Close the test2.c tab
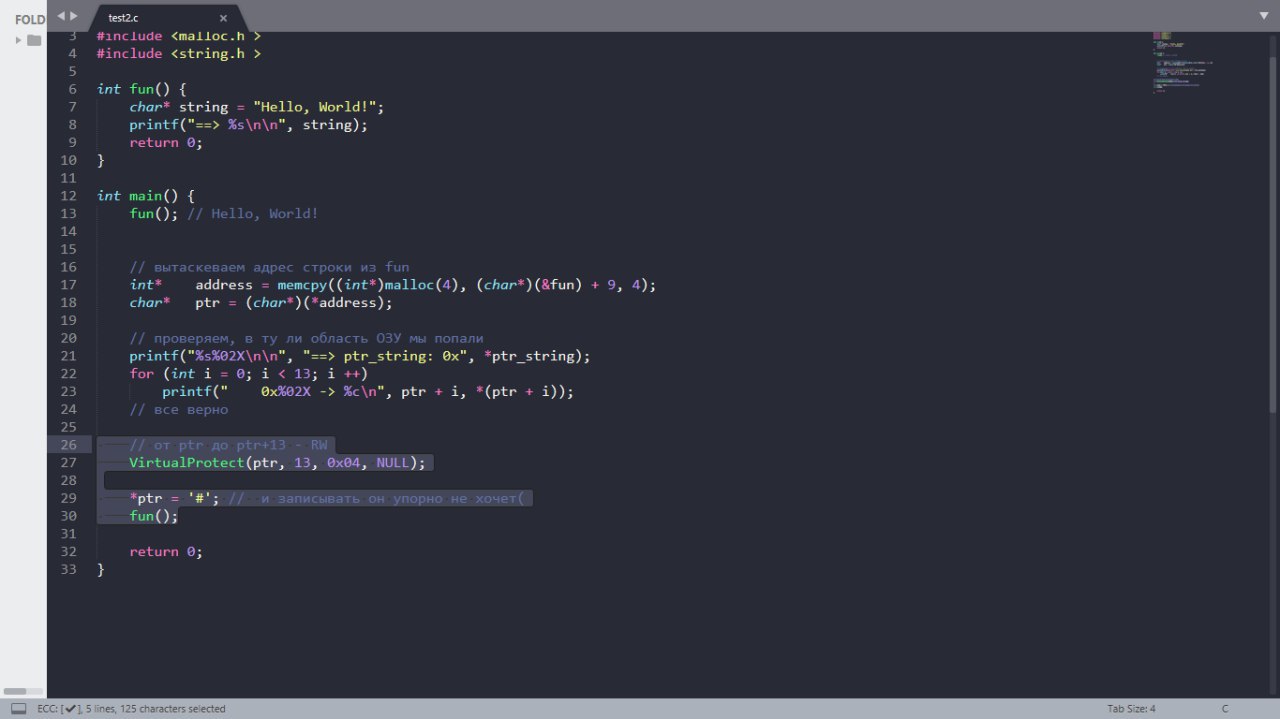 pyautogui.click(x=223, y=17)
